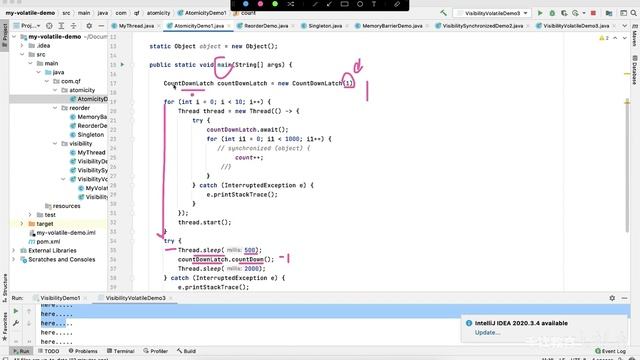Select pink color in annotation toolbar
The image size is (640, 360).
coord(260,4)
